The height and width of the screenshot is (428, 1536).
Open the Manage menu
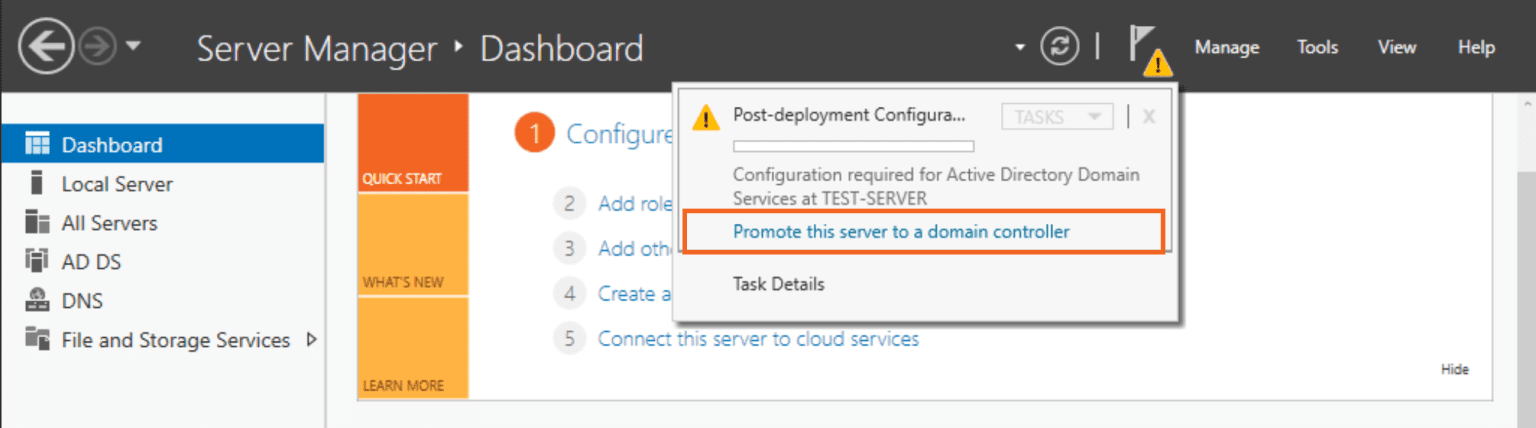[1226, 47]
